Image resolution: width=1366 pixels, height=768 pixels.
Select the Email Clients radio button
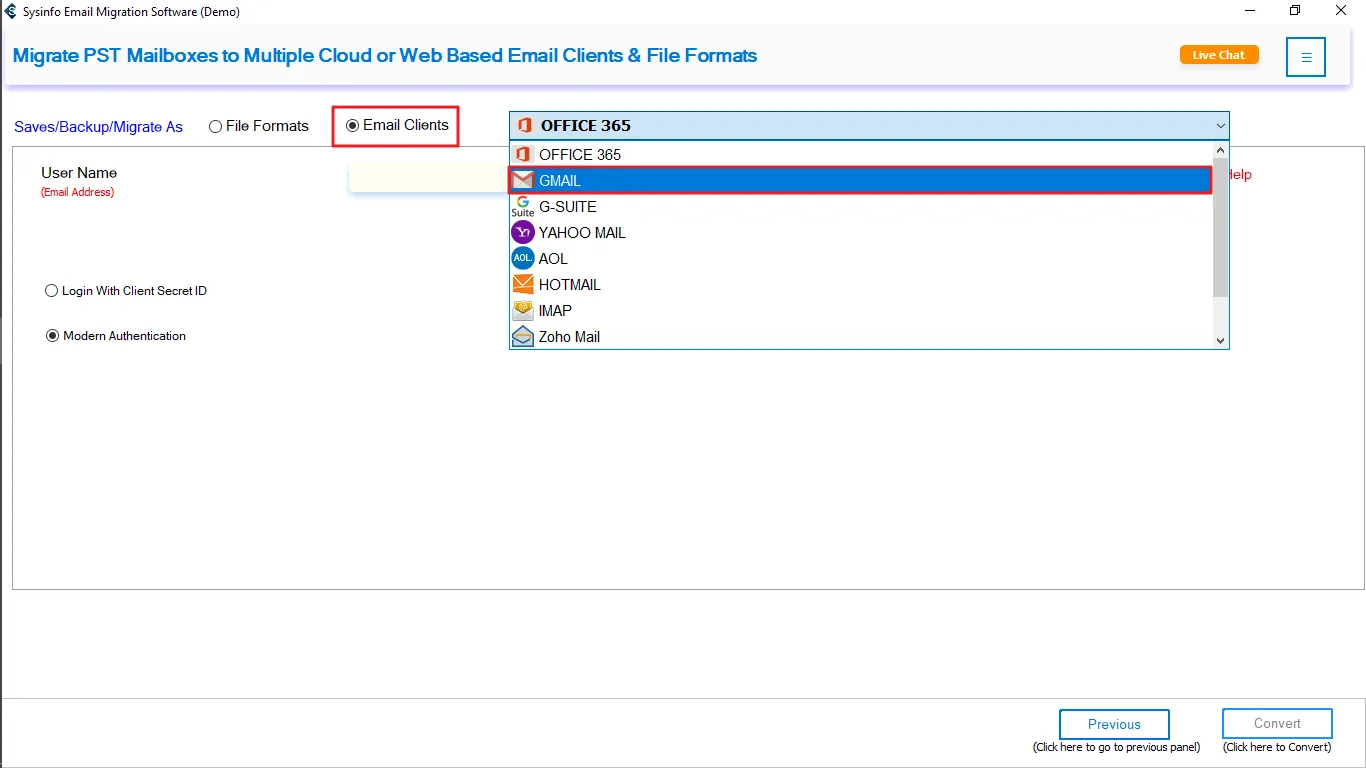point(352,126)
